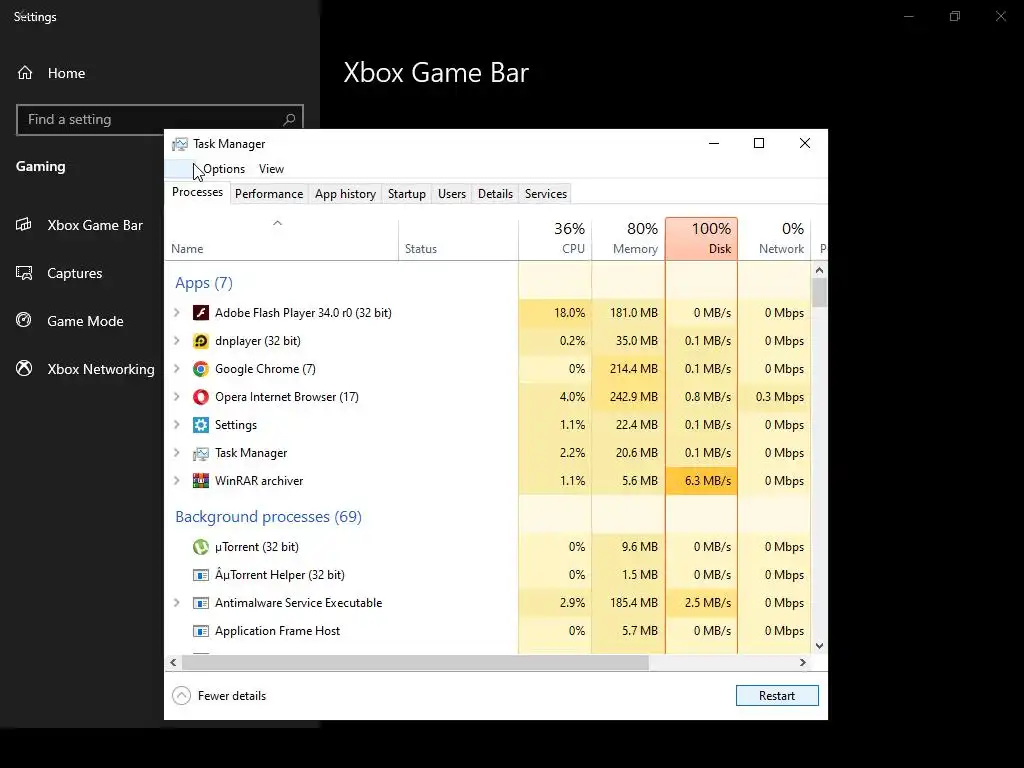Click the 6.3 MB/s disk value for WinRAR
The height and width of the screenshot is (768, 1024).
tap(708, 481)
